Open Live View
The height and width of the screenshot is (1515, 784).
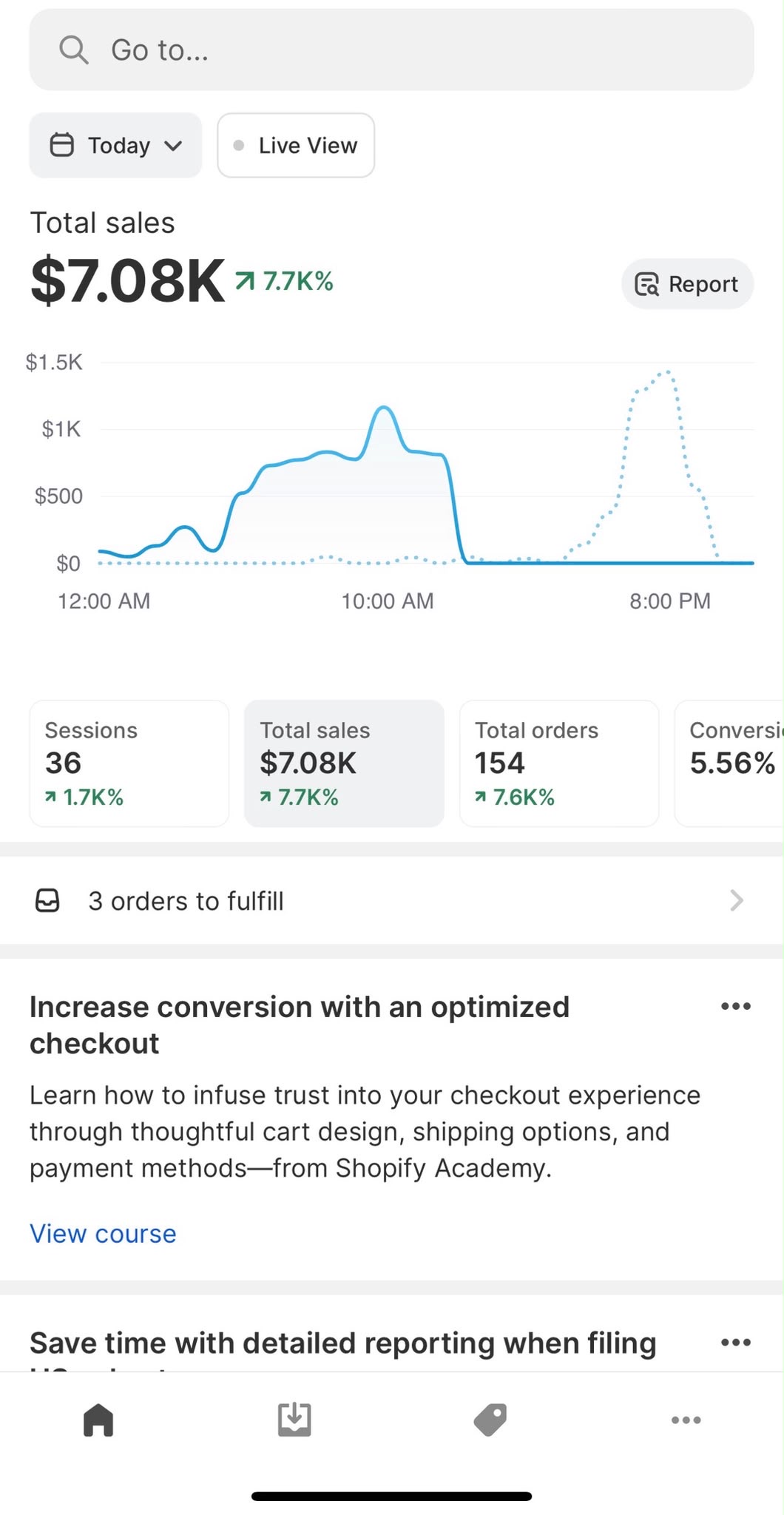296,145
